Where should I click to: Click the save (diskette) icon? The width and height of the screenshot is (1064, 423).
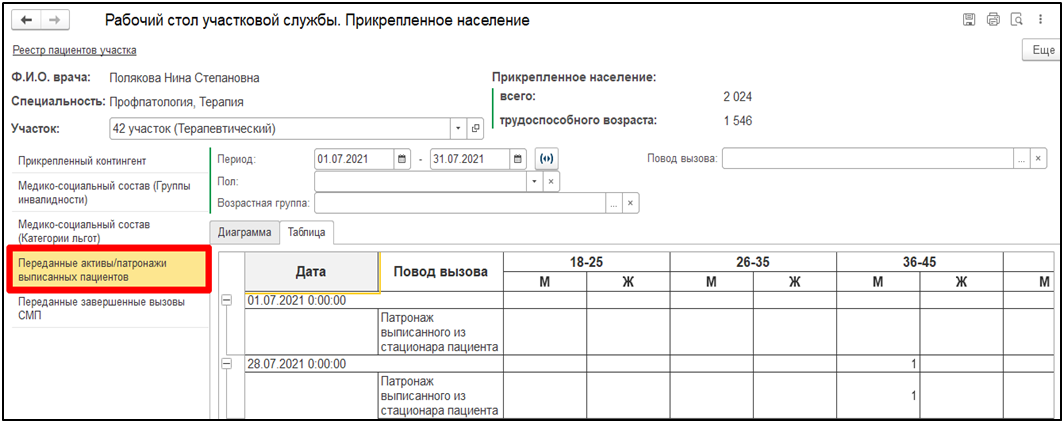click(968, 20)
